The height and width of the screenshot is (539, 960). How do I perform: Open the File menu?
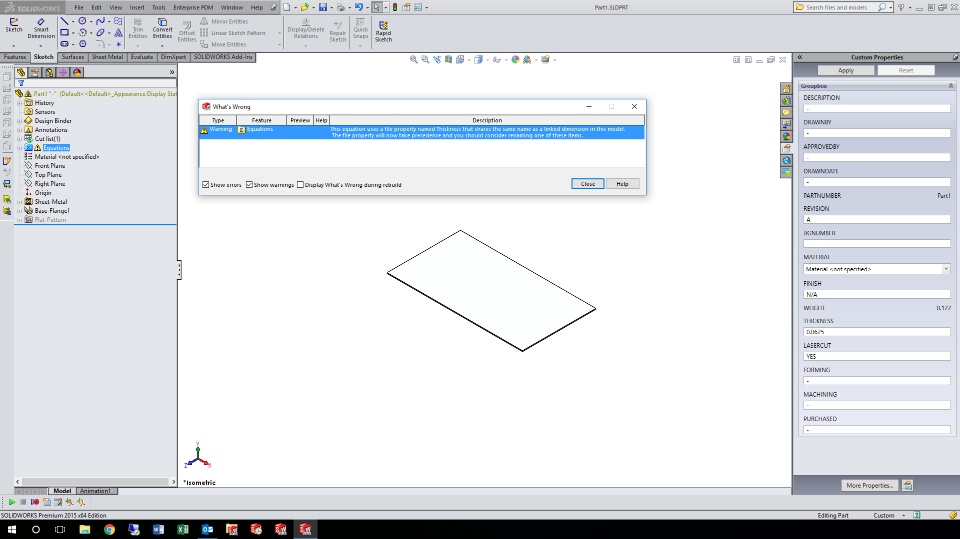[x=79, y=7]
